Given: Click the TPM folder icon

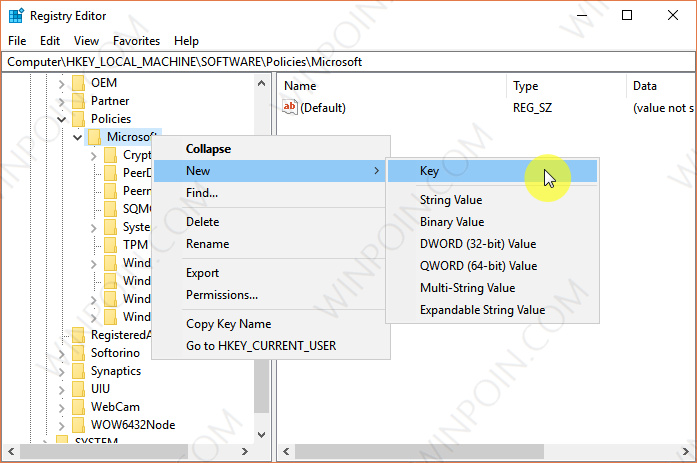Looking at the screenshot, I should coord(110,245).
